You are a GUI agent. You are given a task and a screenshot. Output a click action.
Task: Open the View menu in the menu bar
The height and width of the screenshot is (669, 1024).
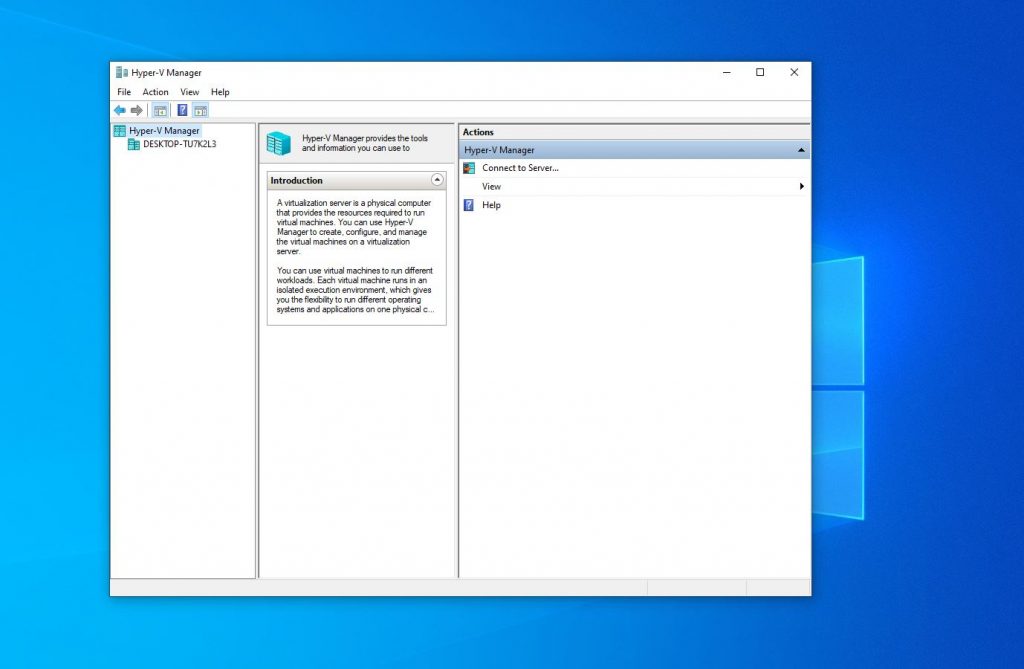(x=189, y=92)
